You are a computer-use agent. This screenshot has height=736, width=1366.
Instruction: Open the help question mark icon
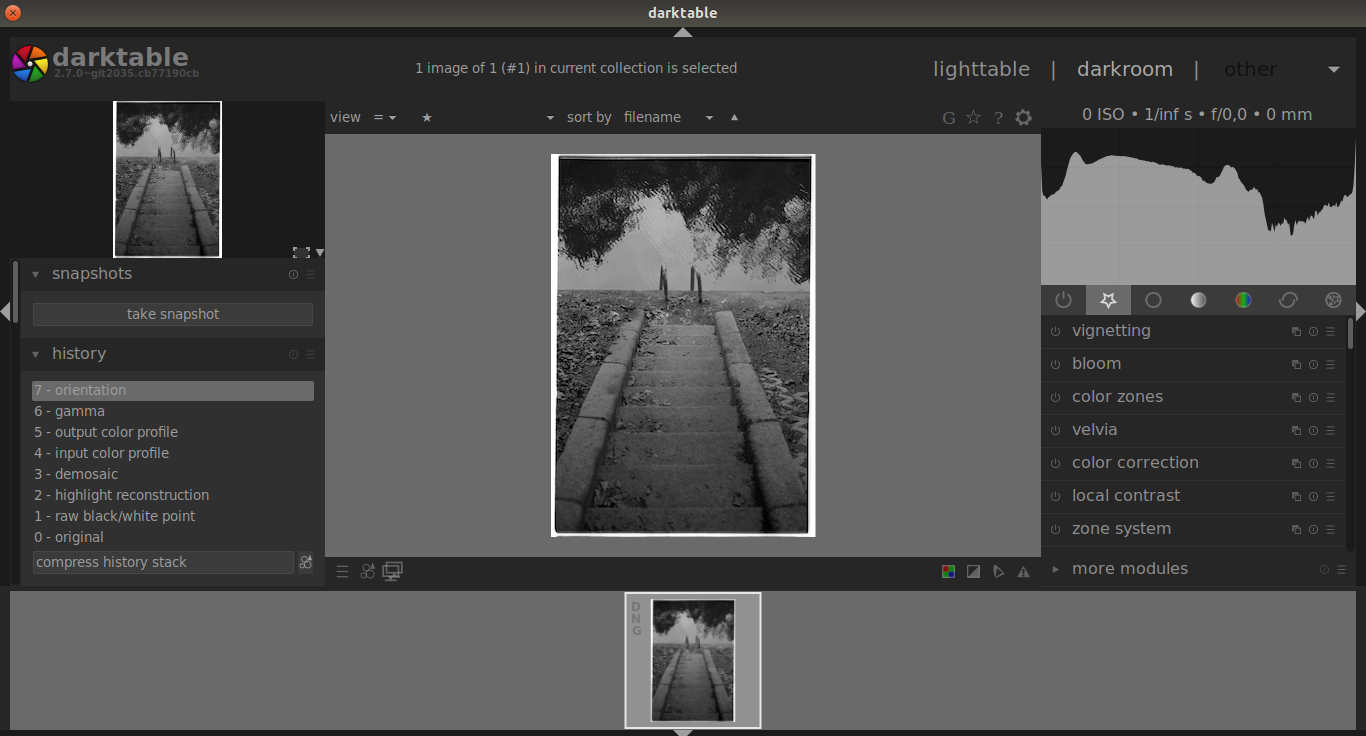coord(998,118)
